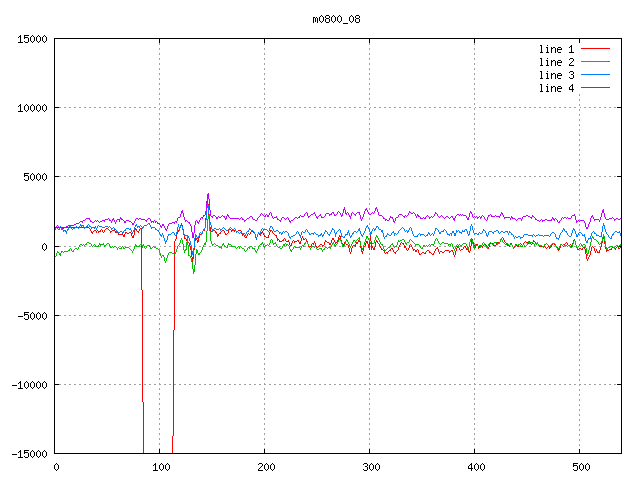Click the 5000 y-axis tick label
Image resolution: width=640 pixels, height=480 pixels.
[x=35, y=177]
